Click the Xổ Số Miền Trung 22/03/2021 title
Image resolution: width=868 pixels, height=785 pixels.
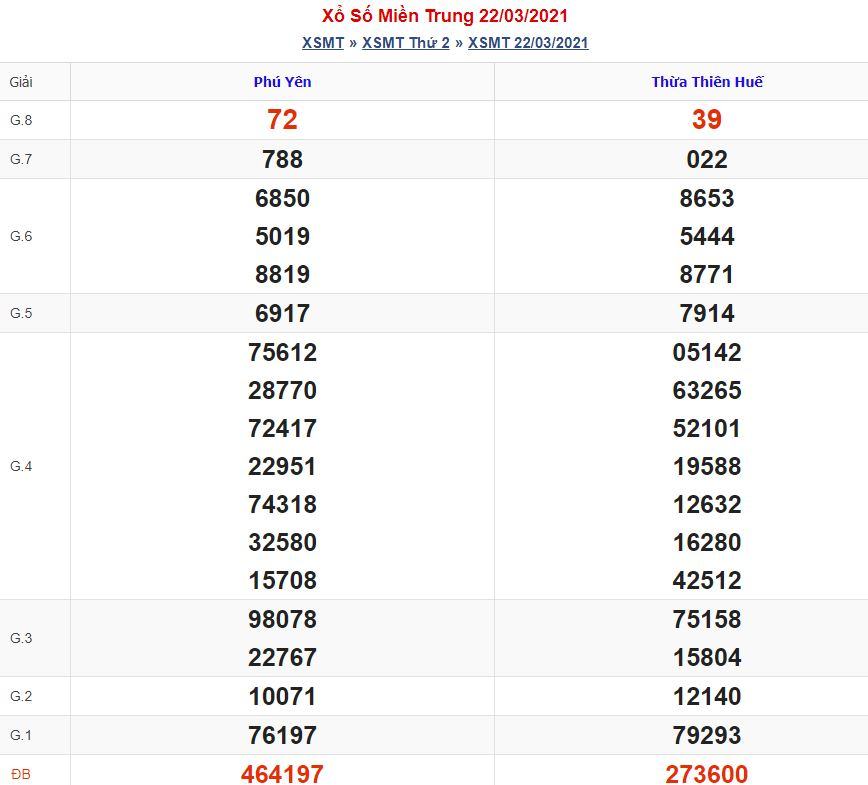[445, 16]
